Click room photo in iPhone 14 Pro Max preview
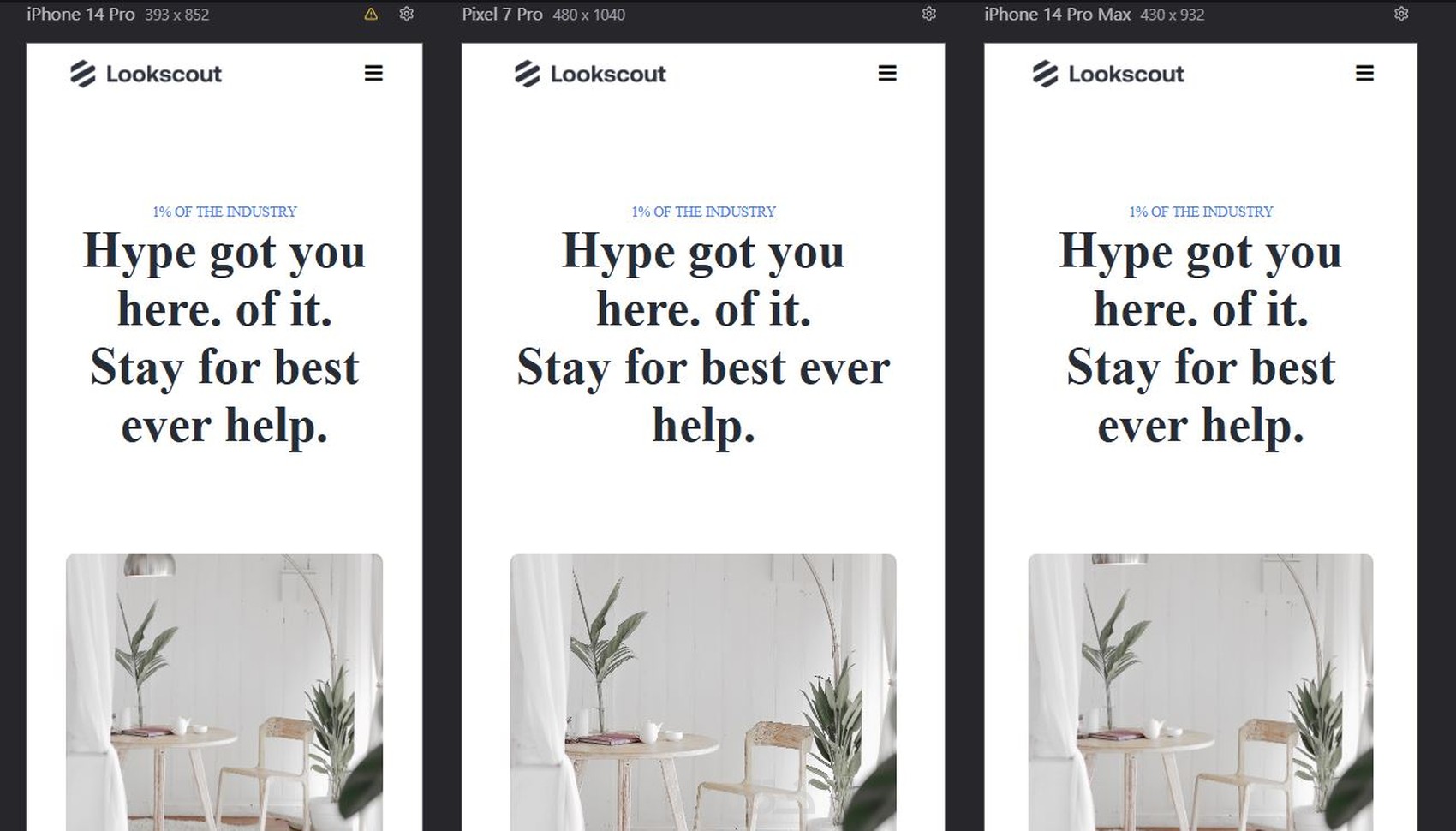 click(1201, 692)
